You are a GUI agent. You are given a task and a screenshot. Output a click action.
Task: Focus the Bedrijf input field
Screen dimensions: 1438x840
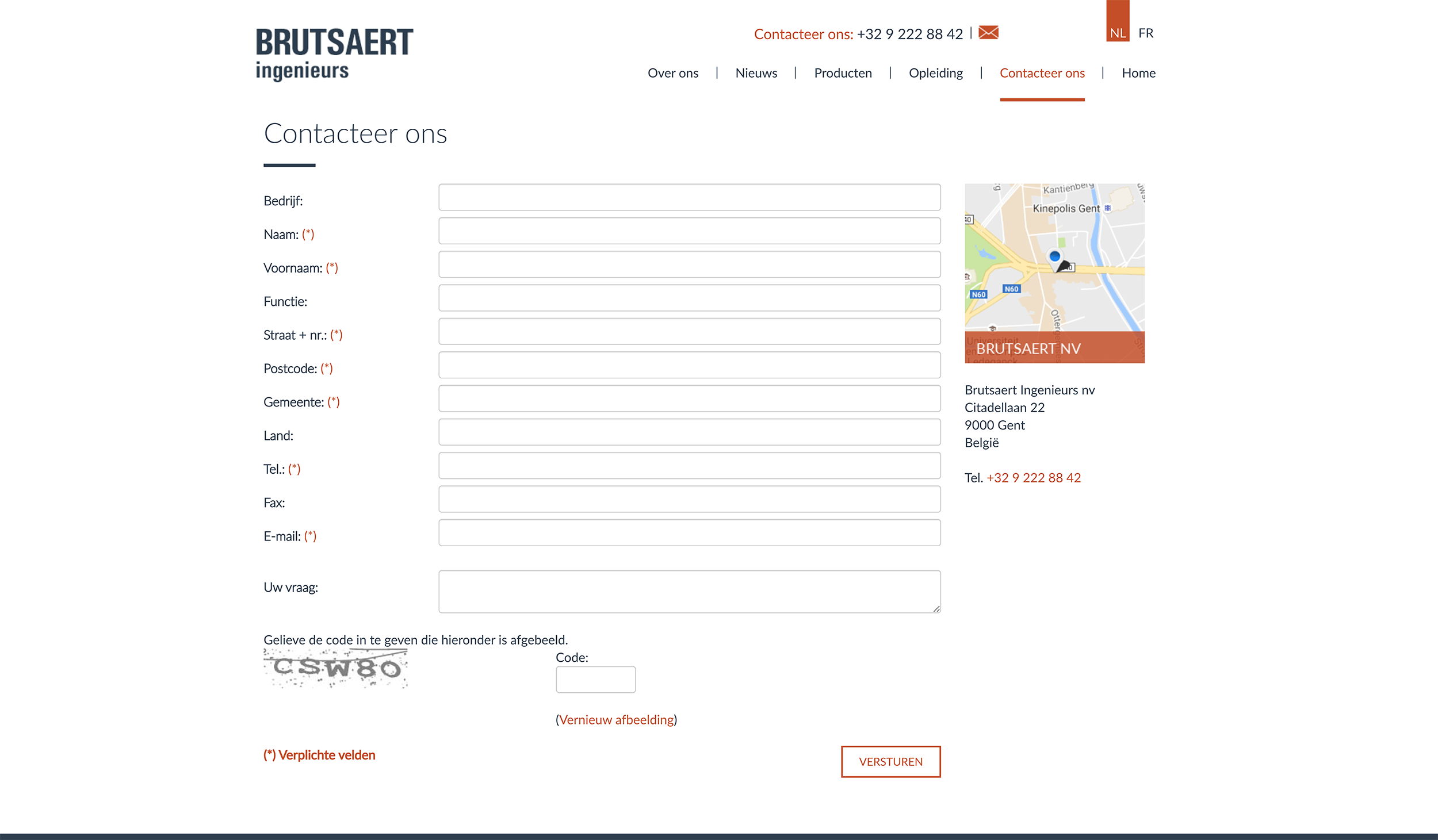click(x=689, y=197)
